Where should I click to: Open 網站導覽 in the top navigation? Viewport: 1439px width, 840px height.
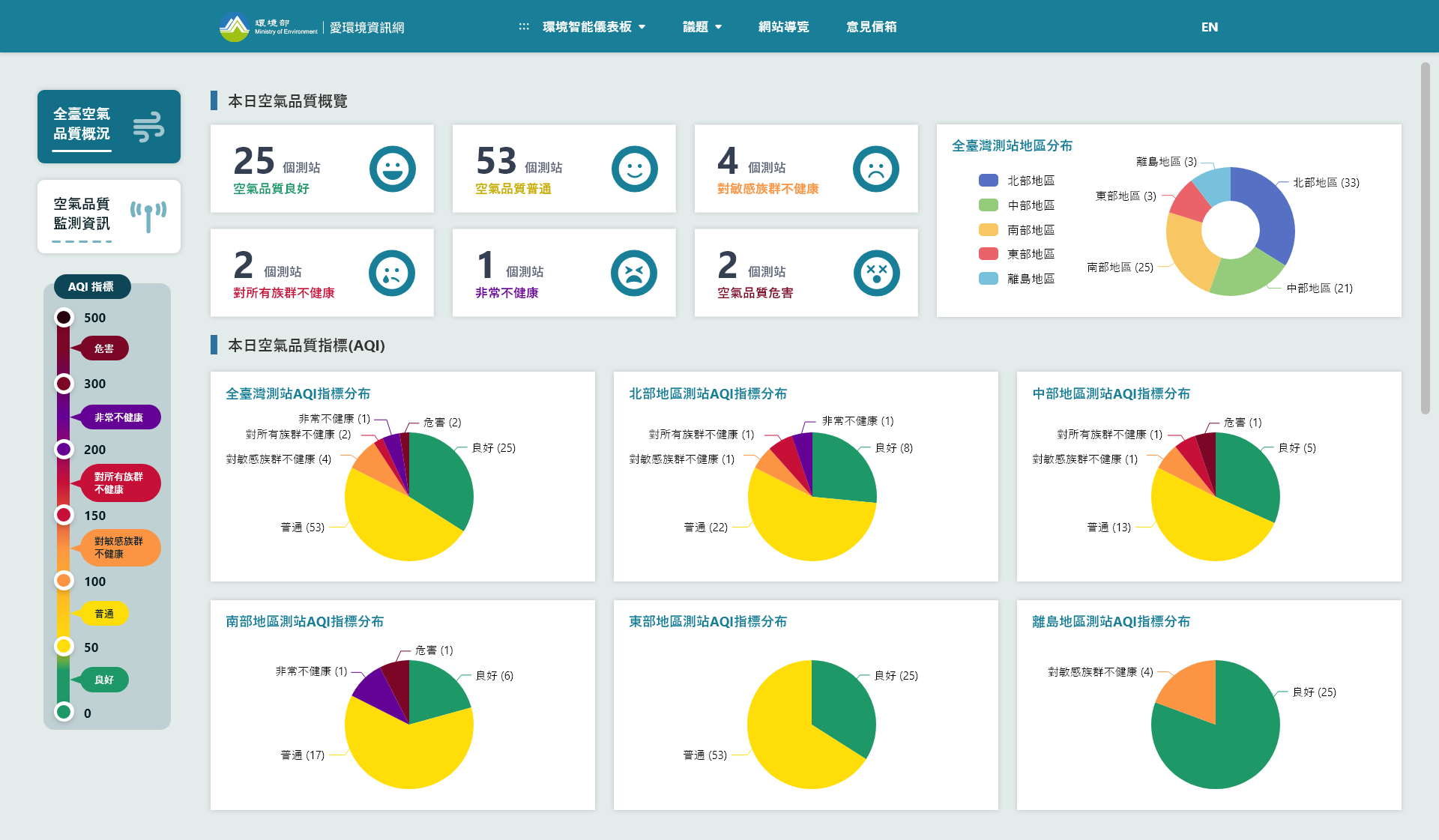[x=783, y=27]
